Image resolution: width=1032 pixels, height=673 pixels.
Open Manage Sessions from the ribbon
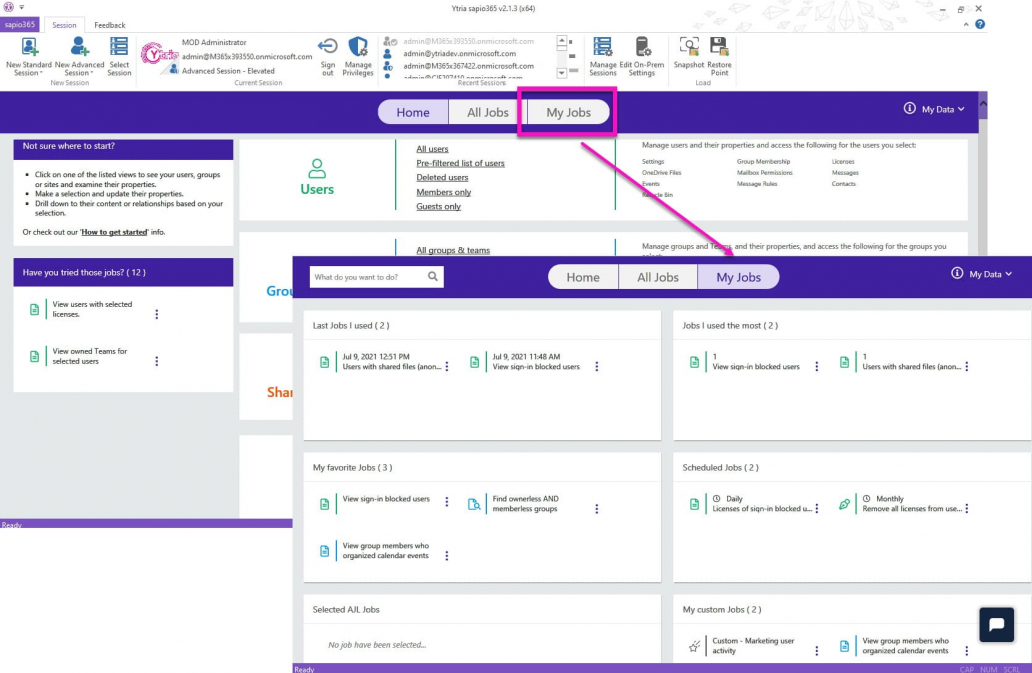pyautogui.click(x=603, y=57)
